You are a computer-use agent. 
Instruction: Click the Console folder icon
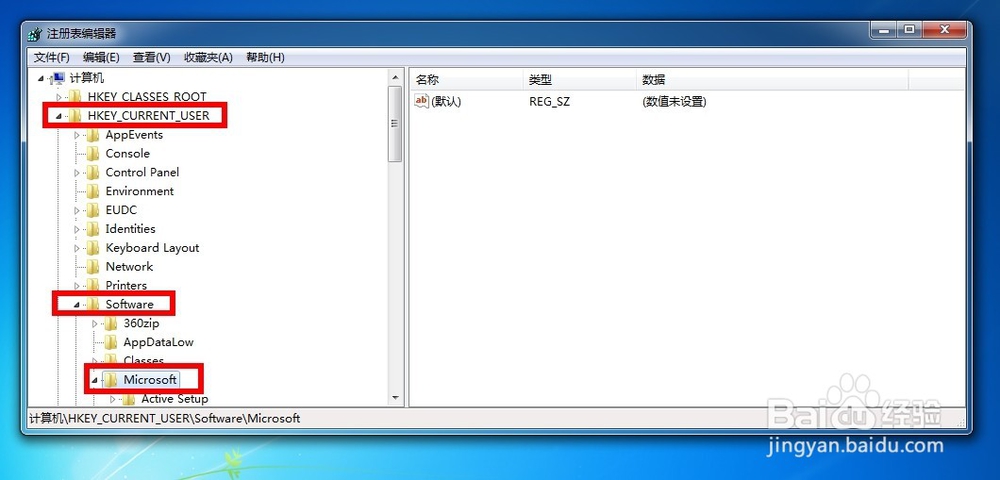93,154
